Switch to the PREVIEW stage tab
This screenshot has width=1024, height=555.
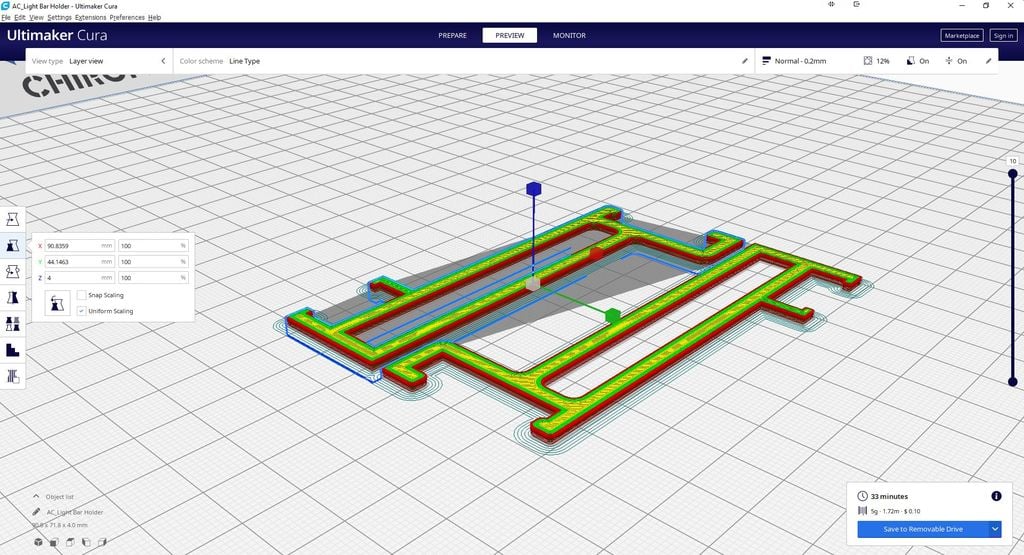point(509,35)
